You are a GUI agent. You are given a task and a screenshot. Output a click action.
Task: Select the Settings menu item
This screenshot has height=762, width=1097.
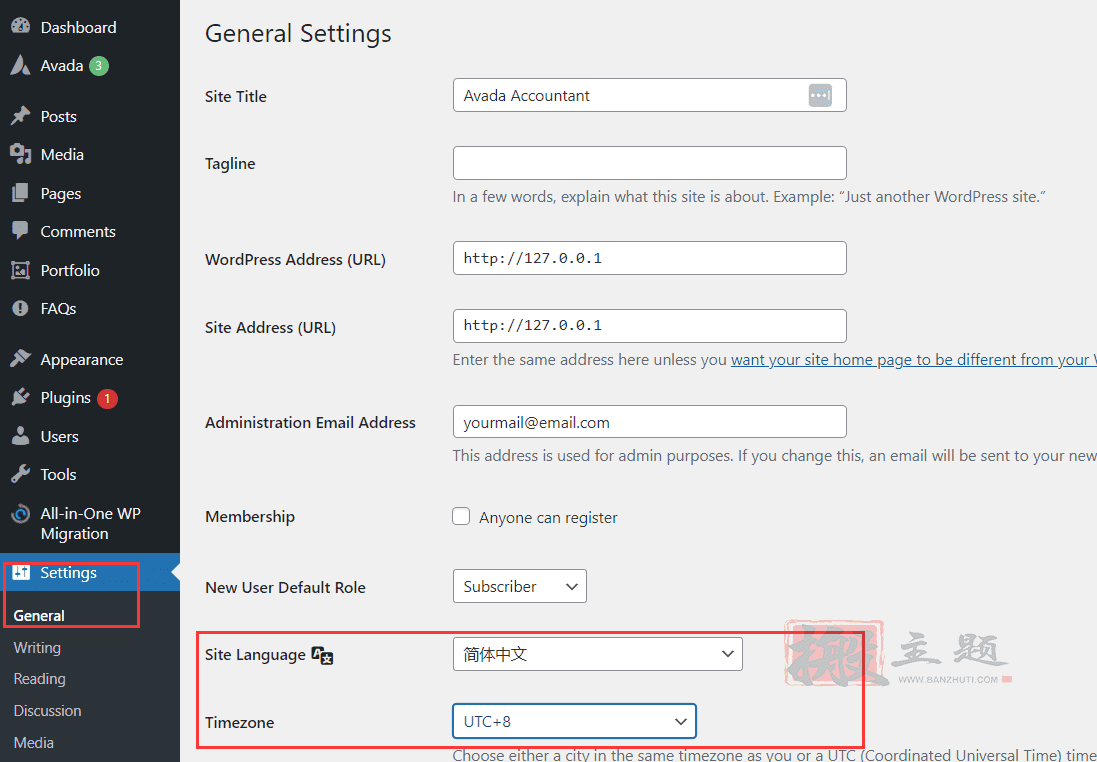[90, 572]
